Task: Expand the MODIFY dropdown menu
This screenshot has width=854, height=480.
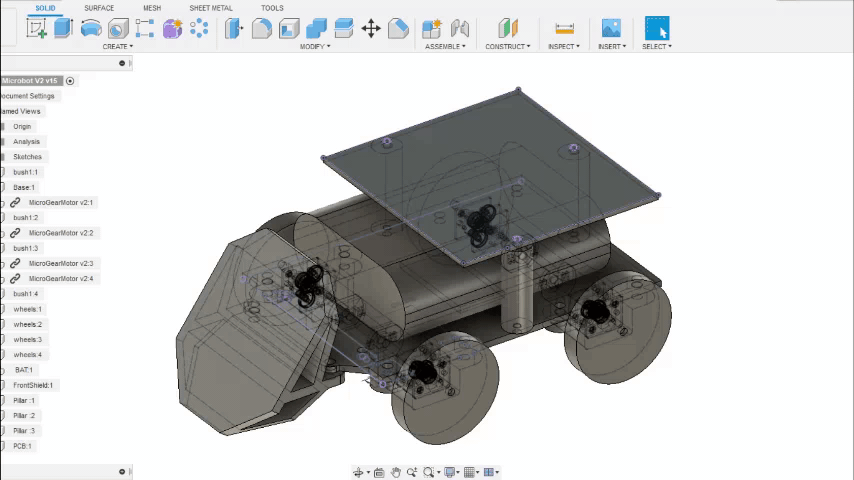Action: 314,46
